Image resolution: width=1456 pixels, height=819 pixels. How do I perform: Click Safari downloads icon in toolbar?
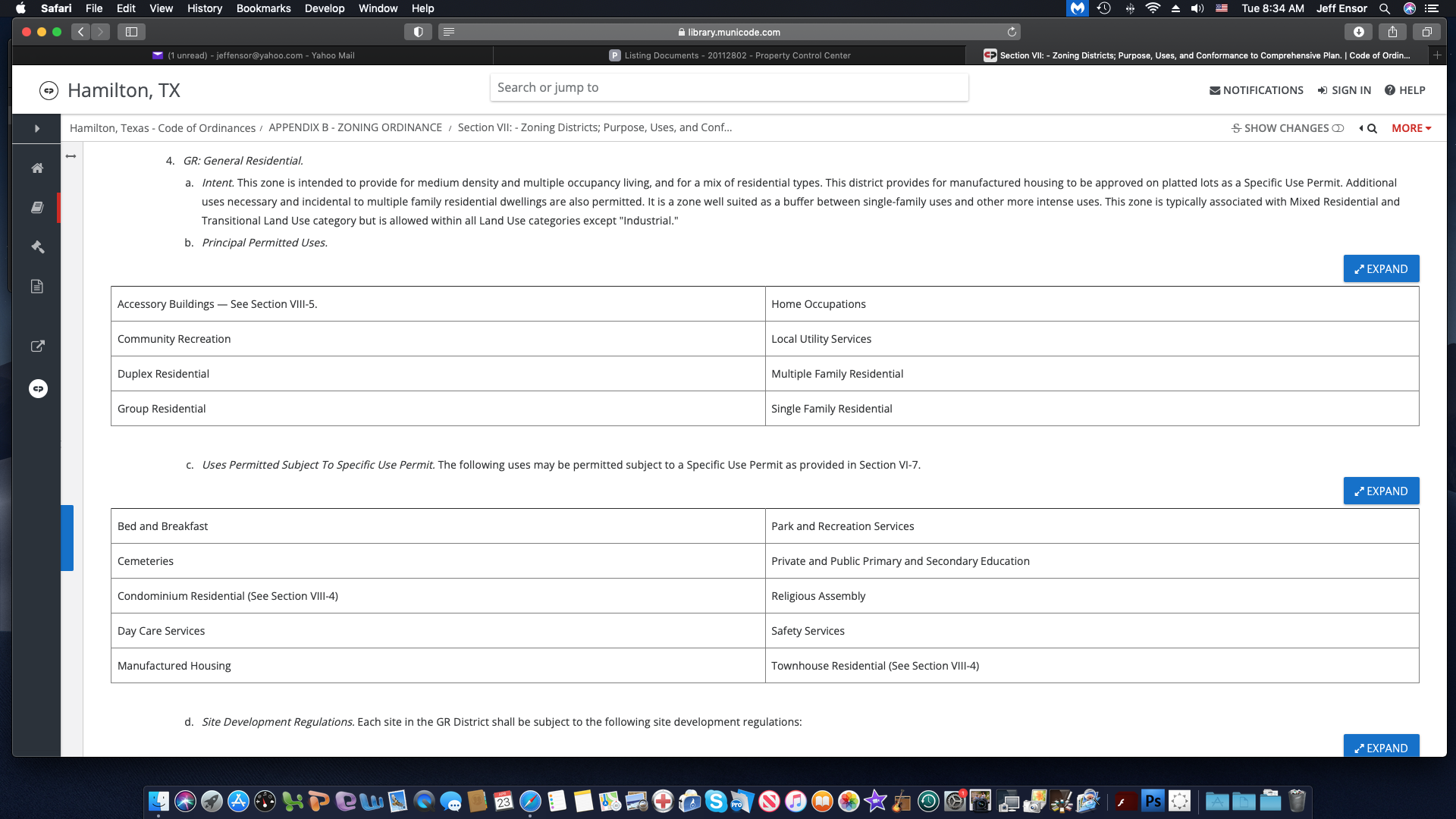pos(1358,32)
